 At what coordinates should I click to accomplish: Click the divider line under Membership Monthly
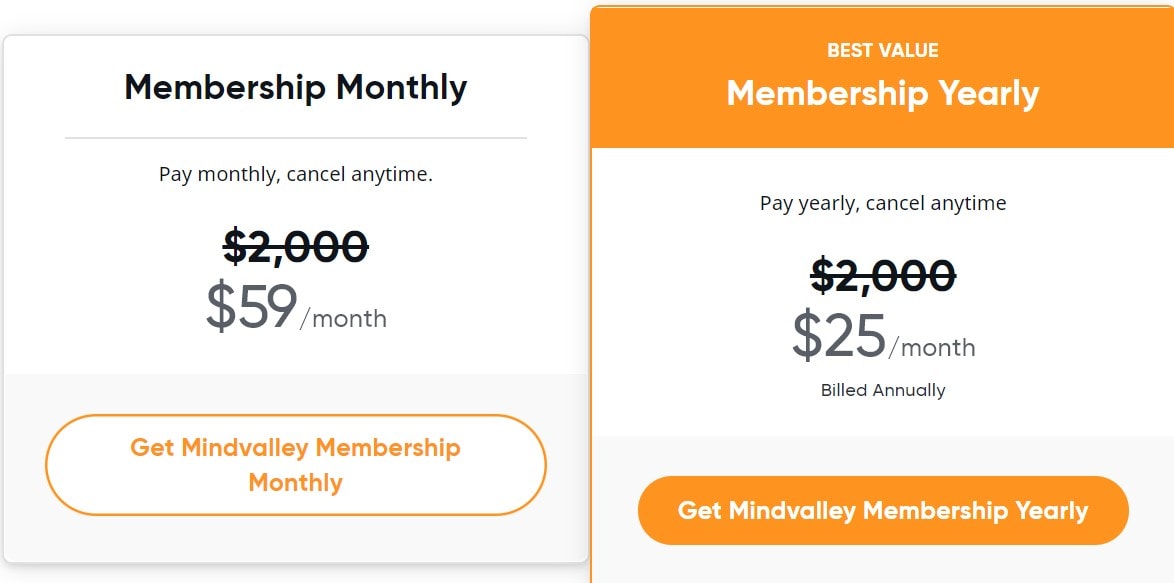[x=295, y=137]
